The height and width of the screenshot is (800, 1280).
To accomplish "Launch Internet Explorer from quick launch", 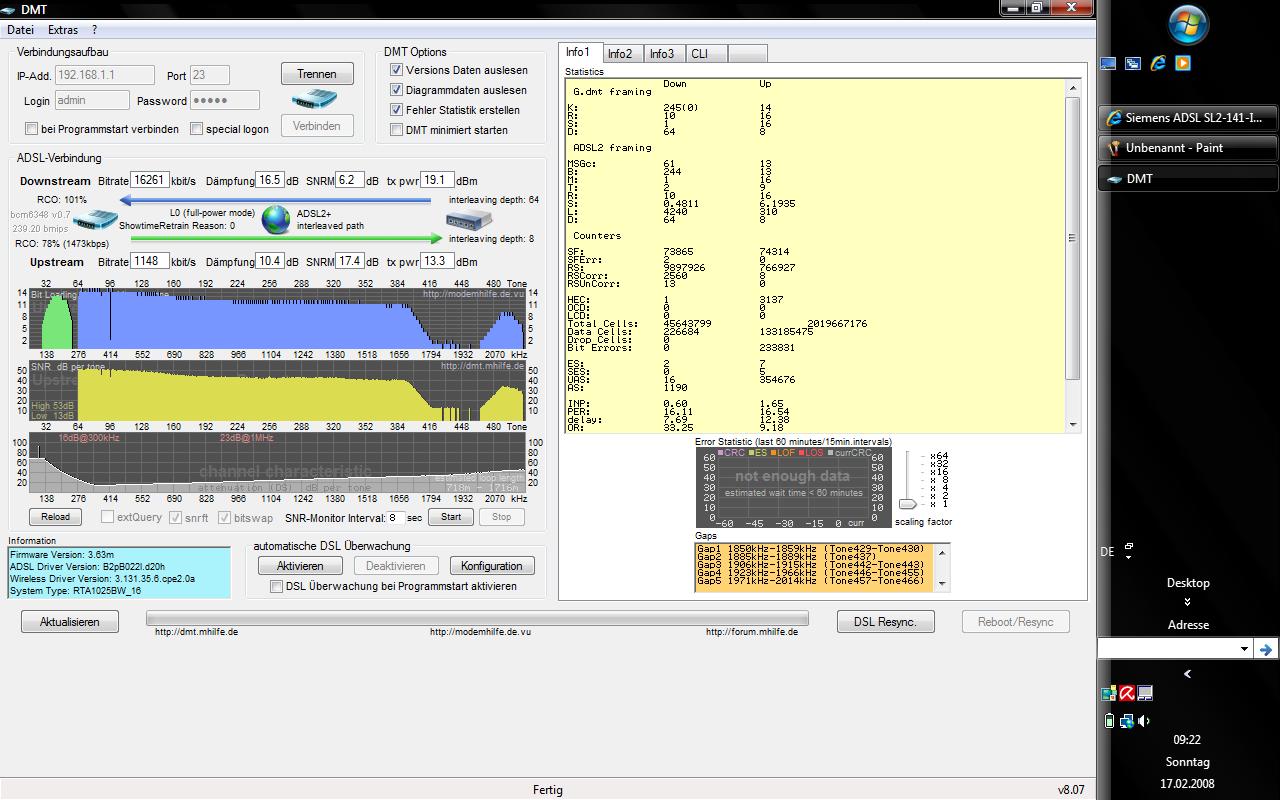I will [1158, 63].
